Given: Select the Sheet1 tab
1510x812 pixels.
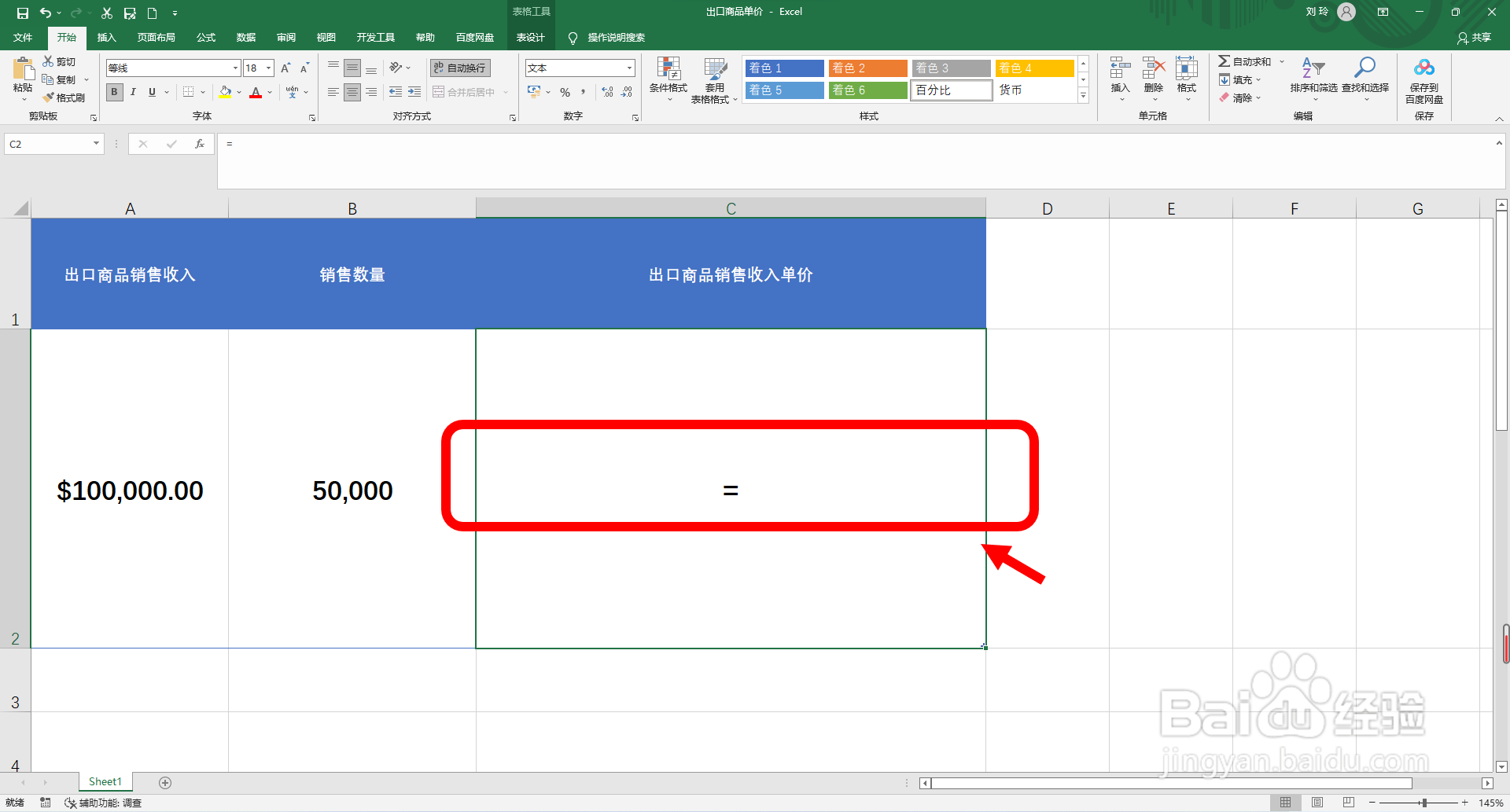Looking at the screenshot, I should click(105, 781).
